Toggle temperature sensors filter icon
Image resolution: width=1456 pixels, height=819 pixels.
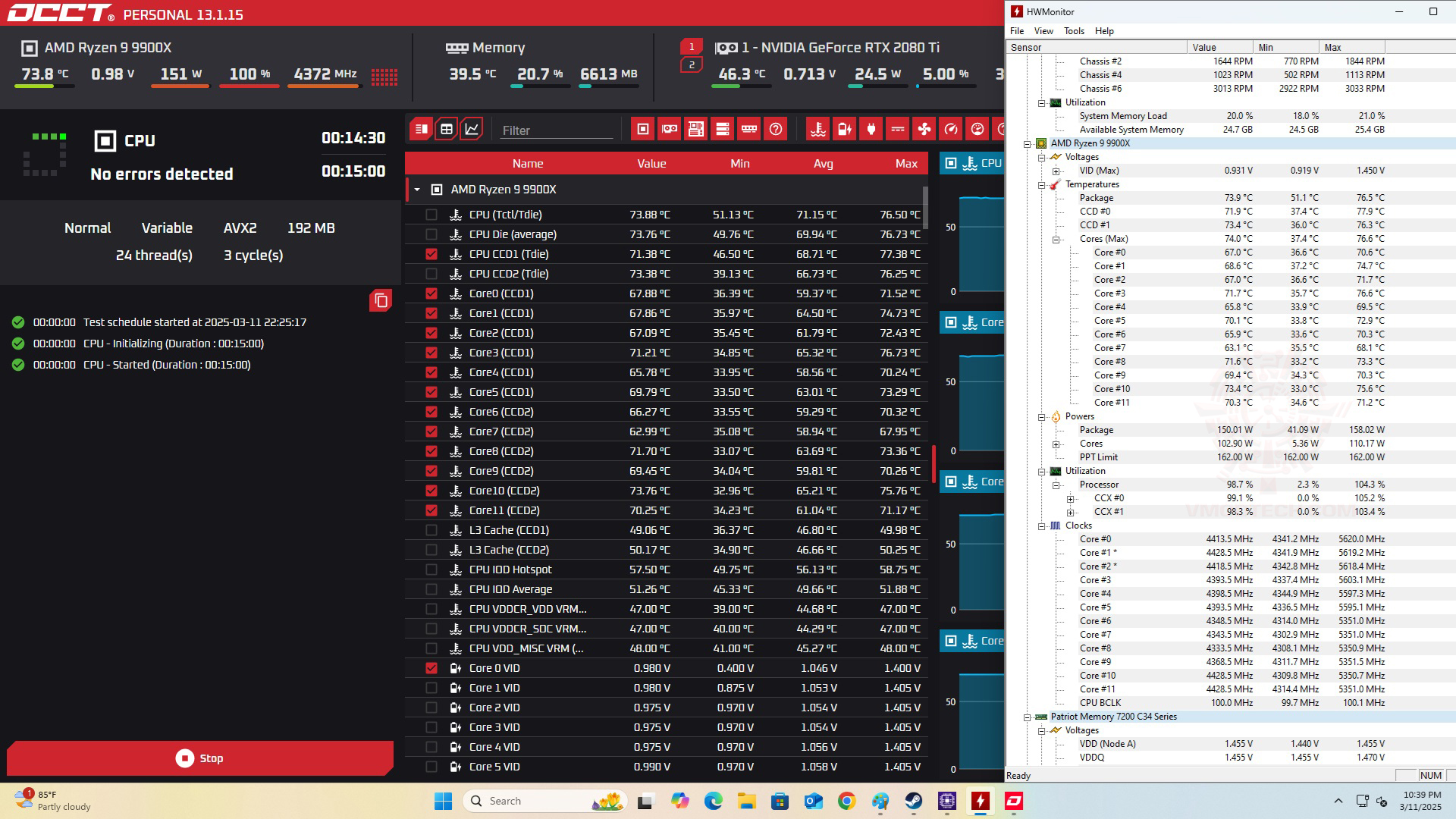817,129
